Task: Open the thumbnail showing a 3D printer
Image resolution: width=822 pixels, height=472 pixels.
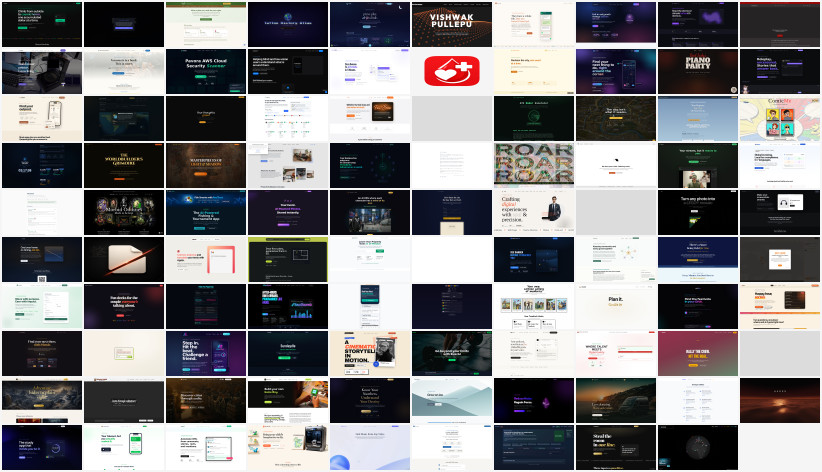Action: click(288, 447)
